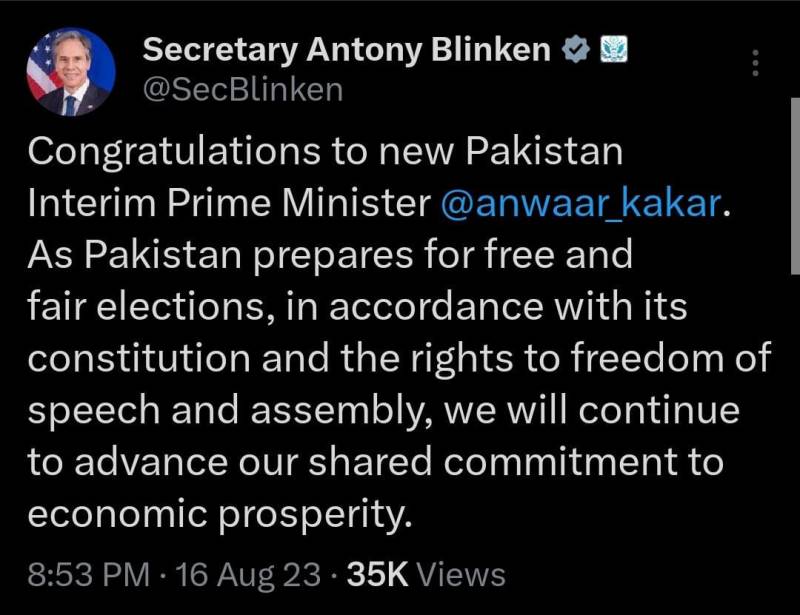Click the words 'Interim Prime Minister'
This screenshot has width=800, height=615.
point(230,203)
